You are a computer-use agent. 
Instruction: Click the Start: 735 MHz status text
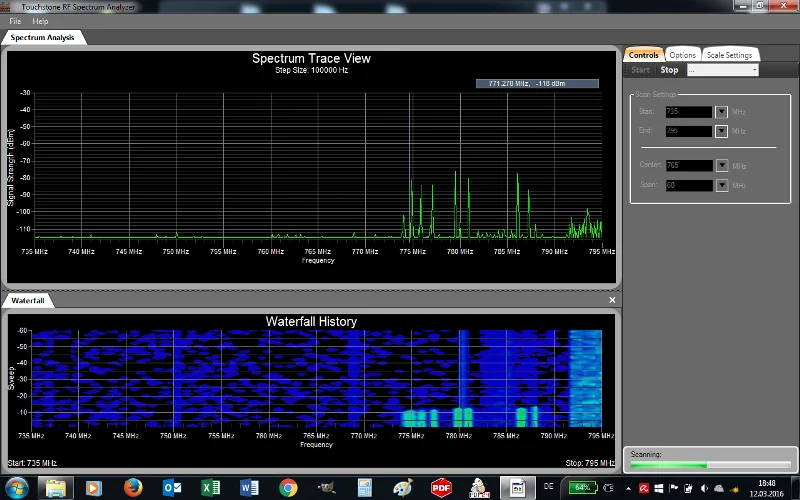click(x=32, y=463)
